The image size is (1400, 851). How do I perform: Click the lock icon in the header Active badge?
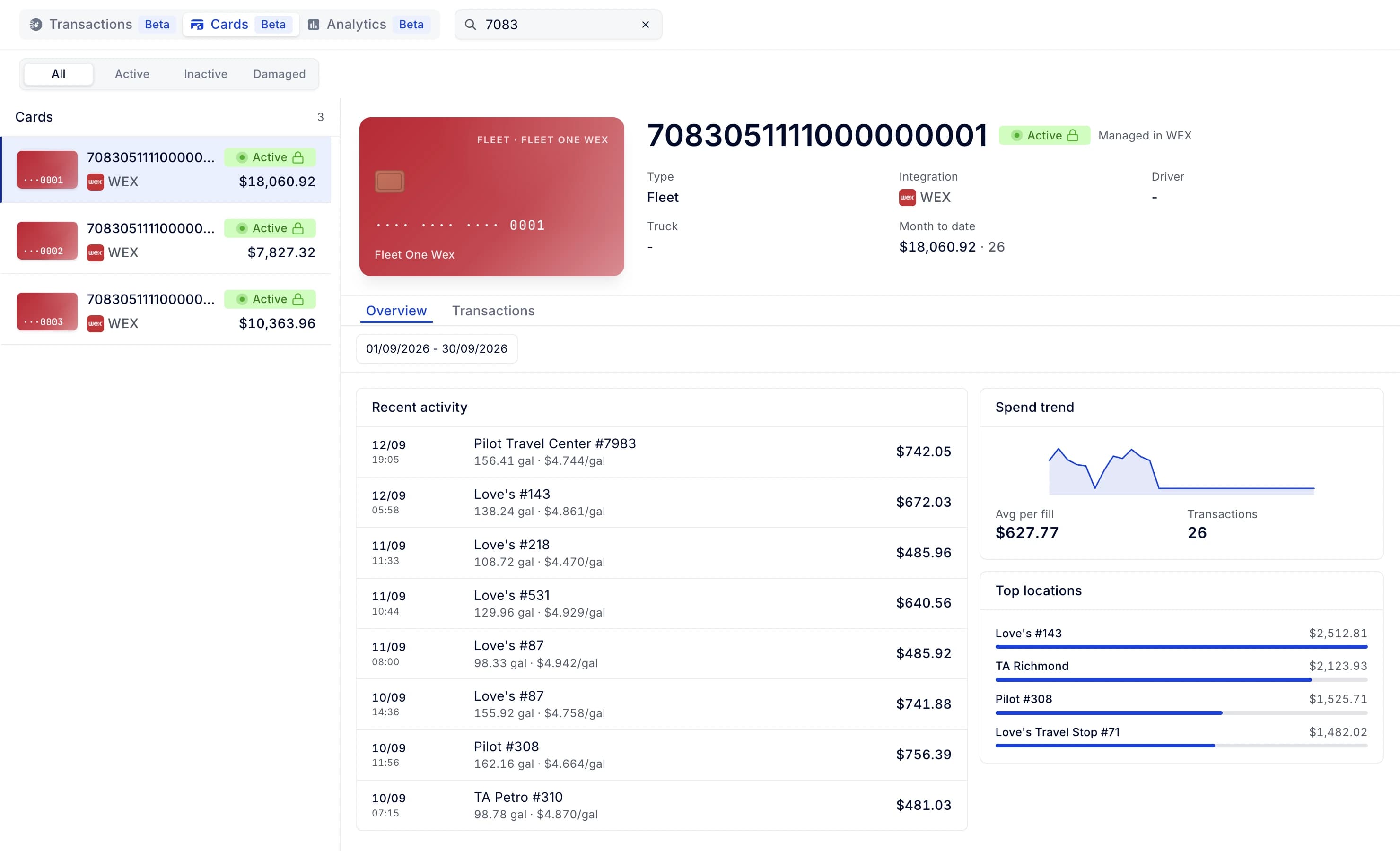coord(1072,135)
